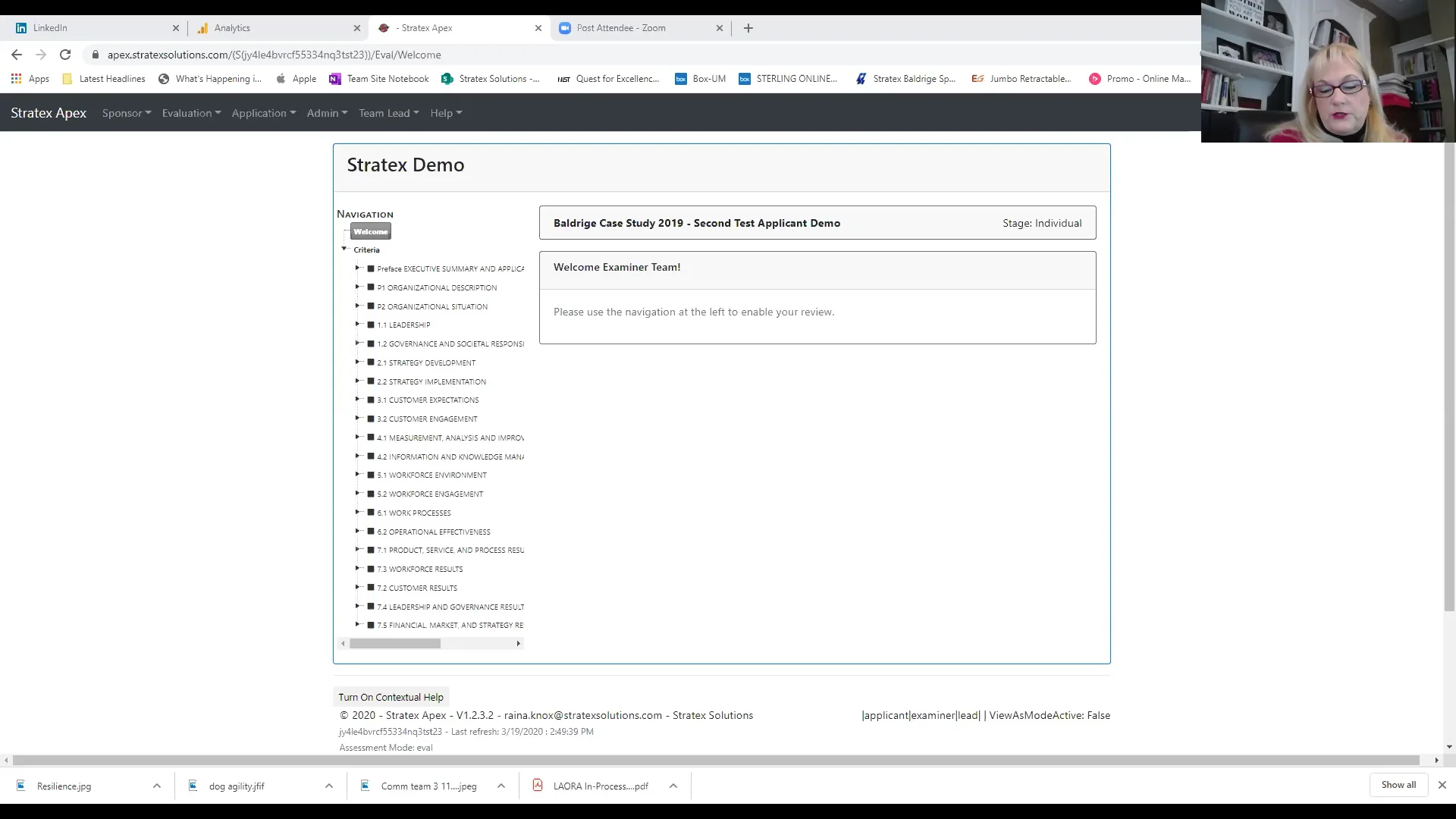This screenshot has width=1456, height=819.
Task: Click the browser forward arrow
Action: point(41,55)
